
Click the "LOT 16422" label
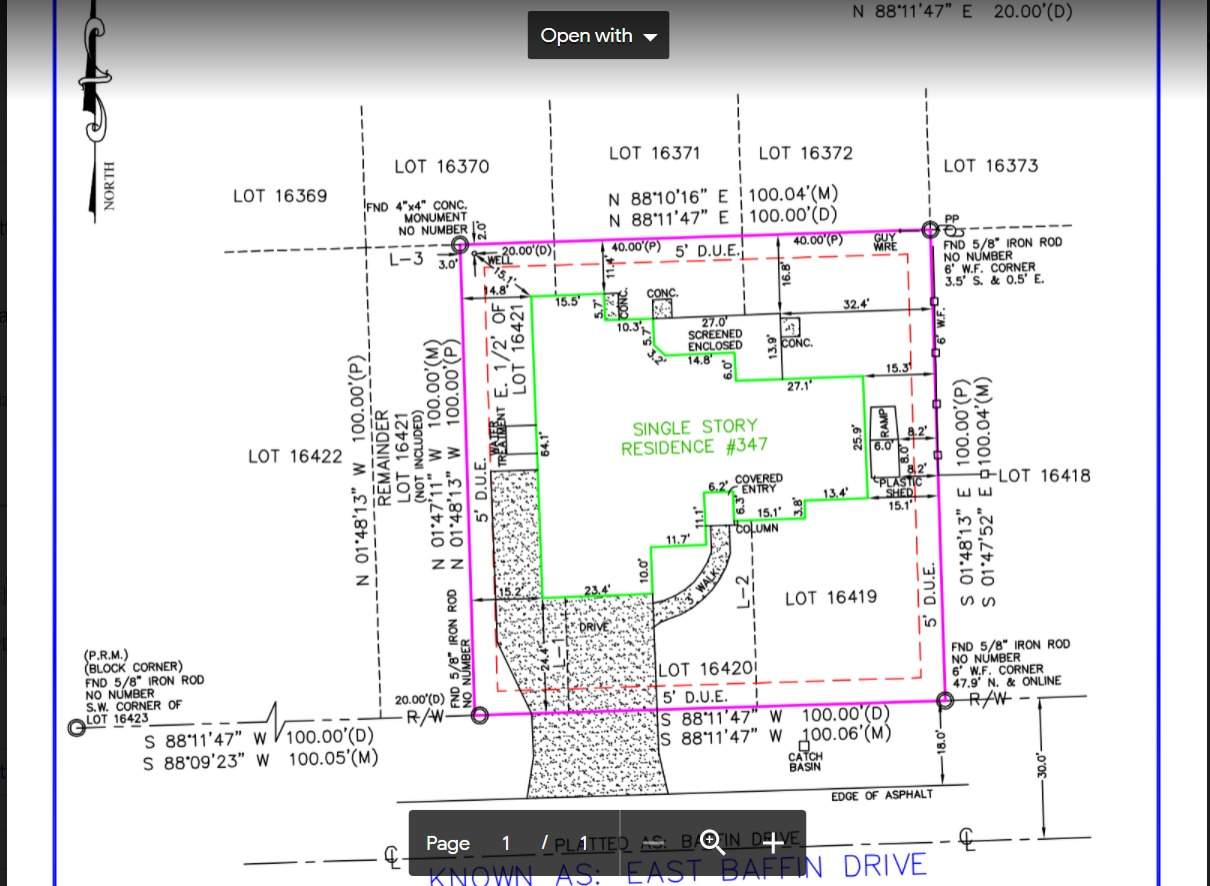[294, 457]
